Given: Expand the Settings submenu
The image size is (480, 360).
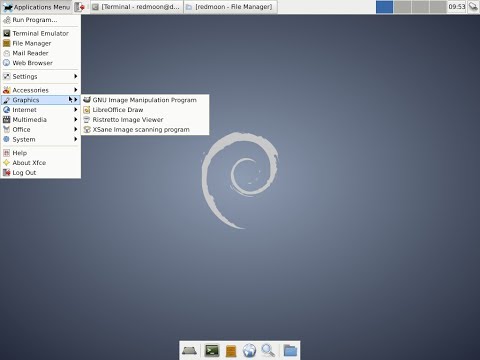Looking at the screenshot, I should (x=41, y=76).
